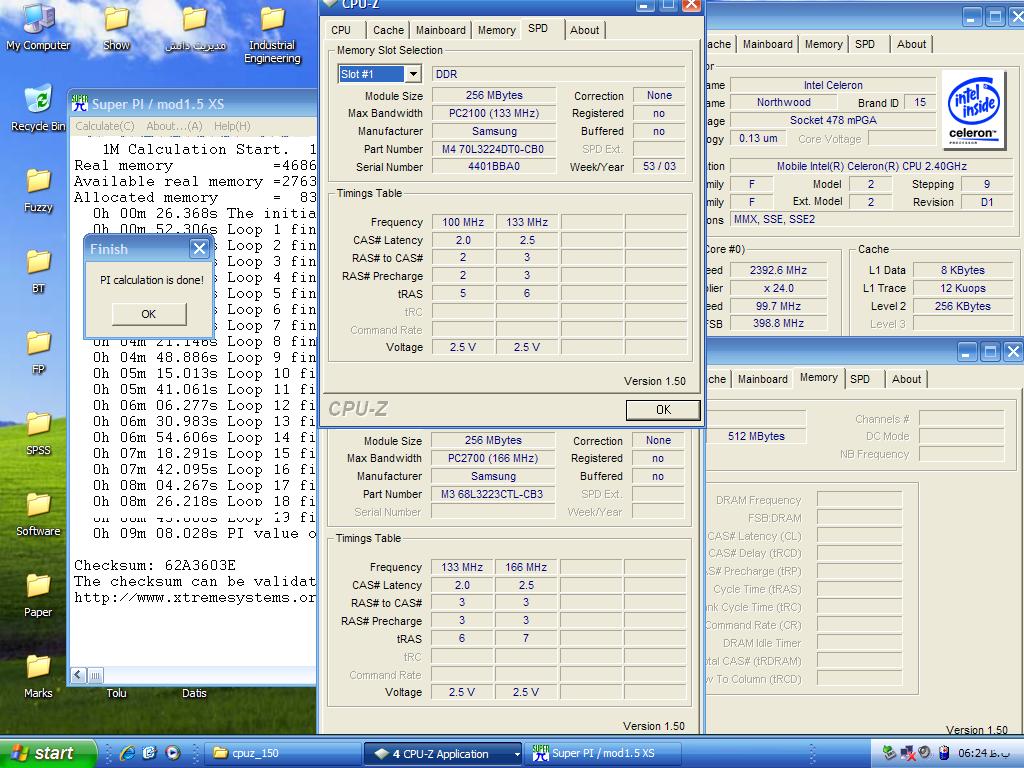1024x768 pixels.
Task: Open the Show folder on desktop
Action: pos(116,26)
